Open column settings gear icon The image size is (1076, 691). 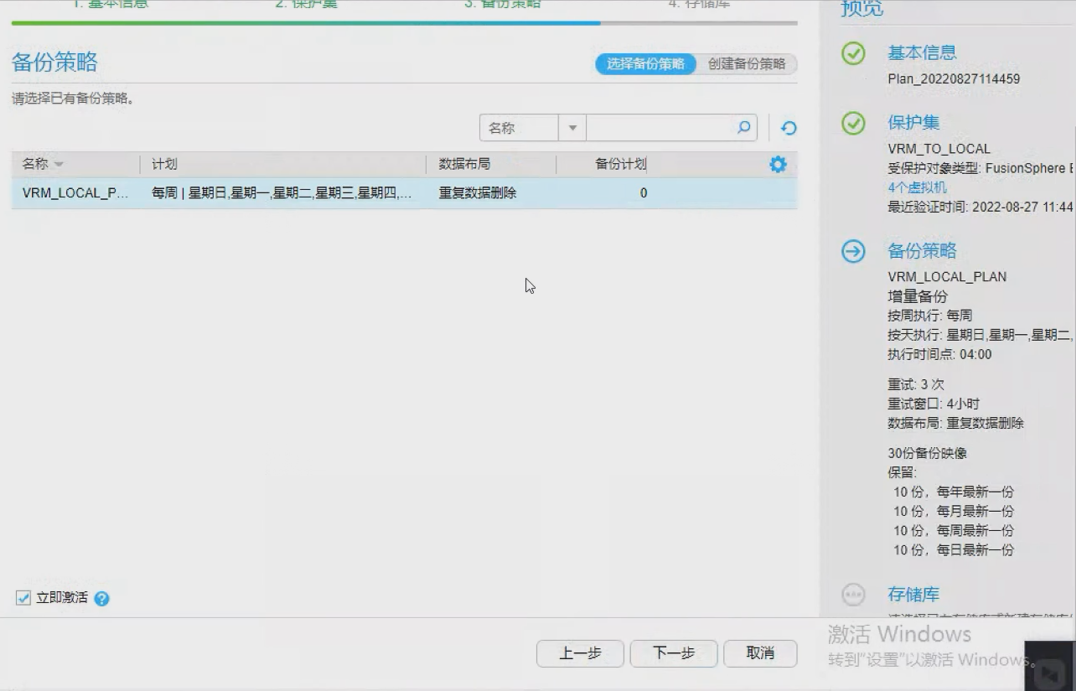pos(777,165)
